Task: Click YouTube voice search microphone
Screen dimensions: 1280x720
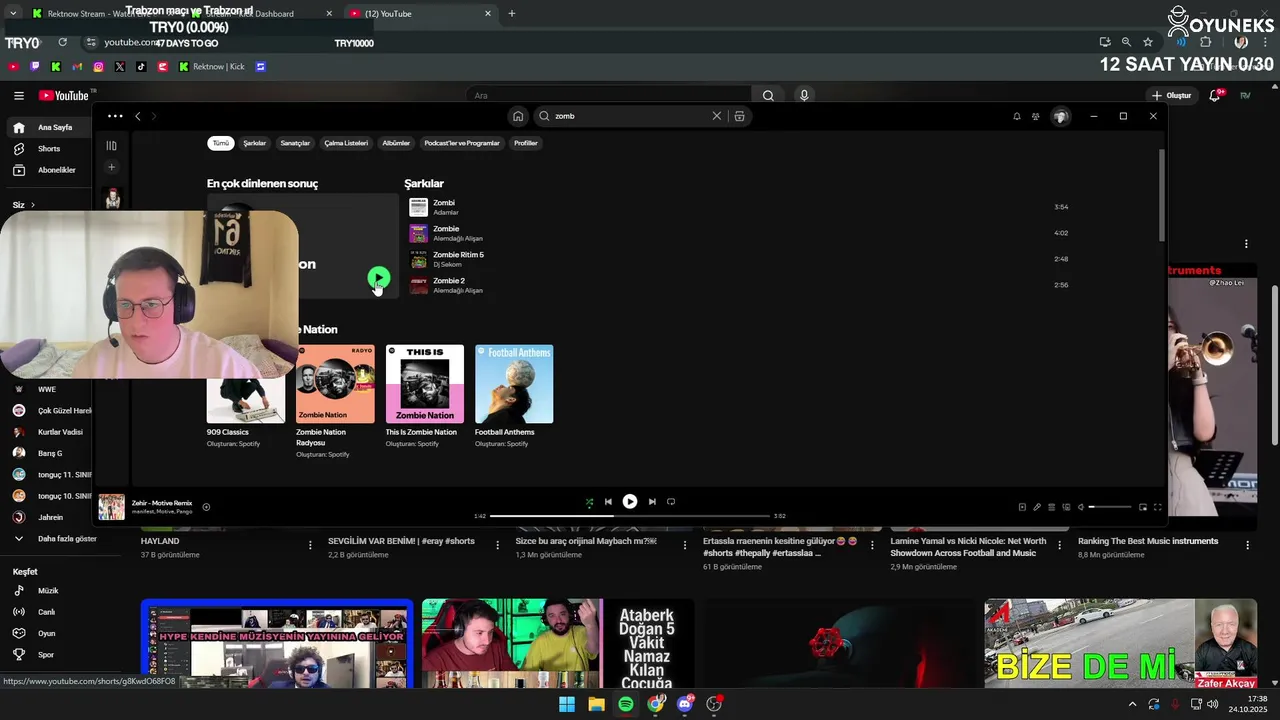Action: click(x=803, y=96)
